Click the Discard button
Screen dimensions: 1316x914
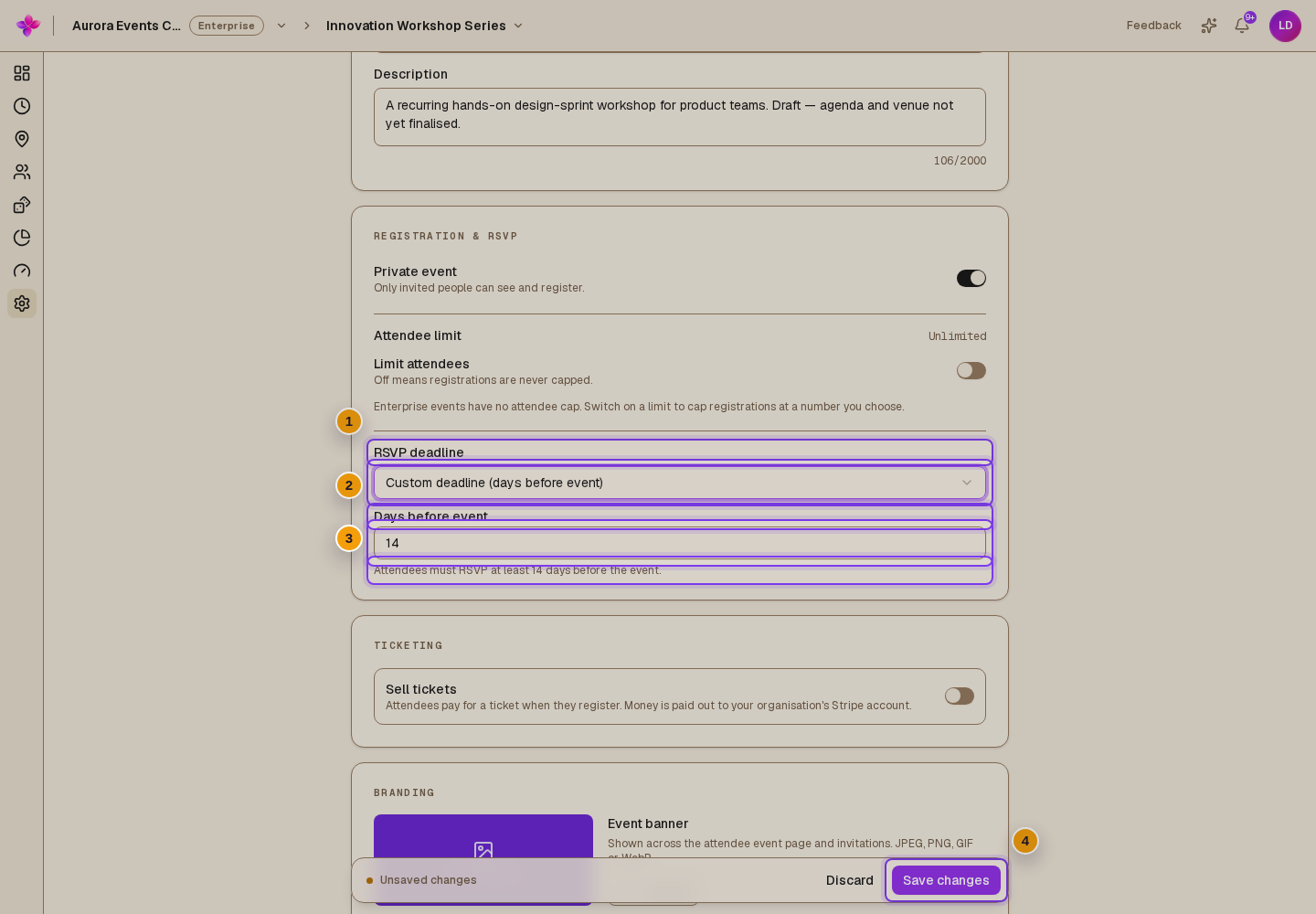click(x=850, y=880)
